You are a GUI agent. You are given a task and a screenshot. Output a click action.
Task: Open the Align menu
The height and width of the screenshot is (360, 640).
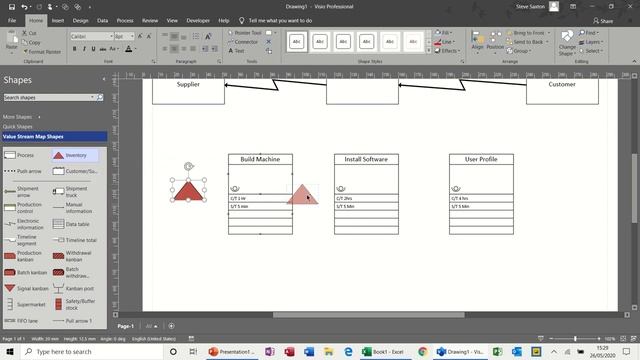point(477,42)
